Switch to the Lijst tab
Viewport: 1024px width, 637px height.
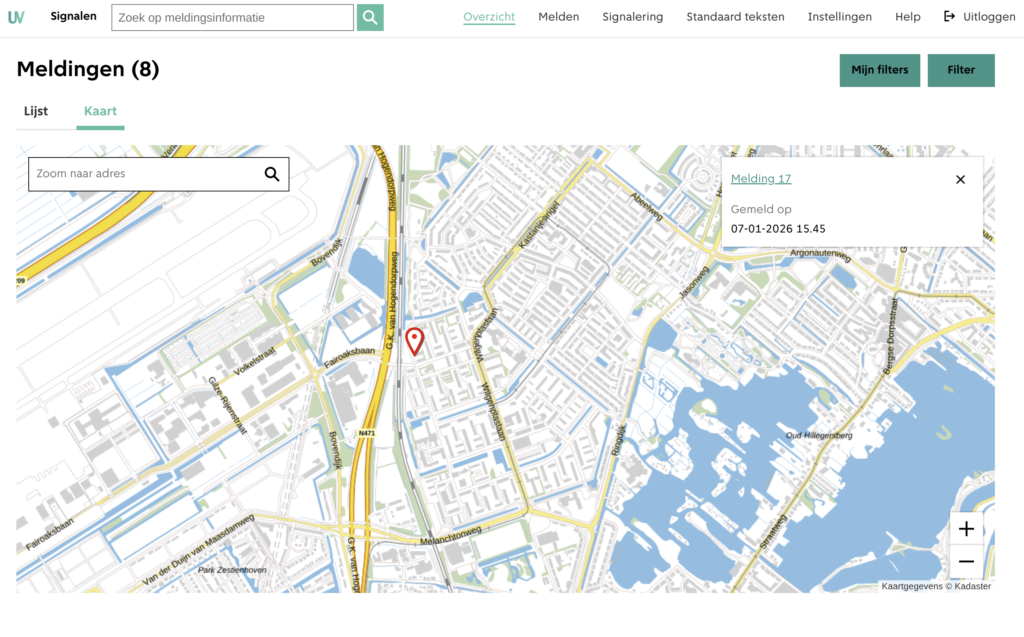pos(36,111)
